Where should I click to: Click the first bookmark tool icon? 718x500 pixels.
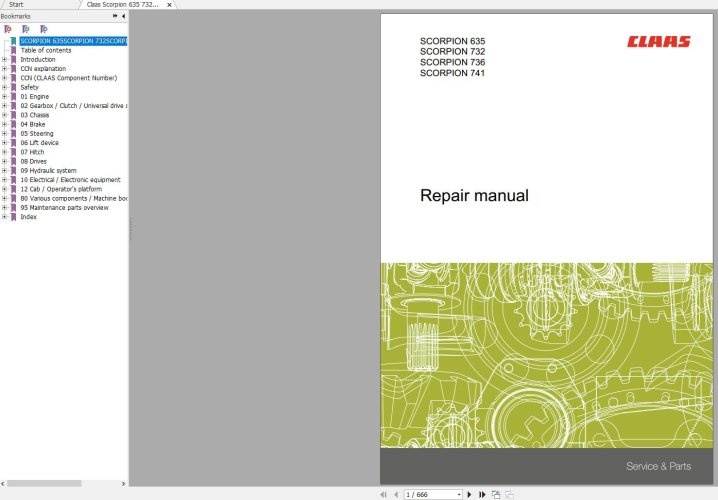8,29
